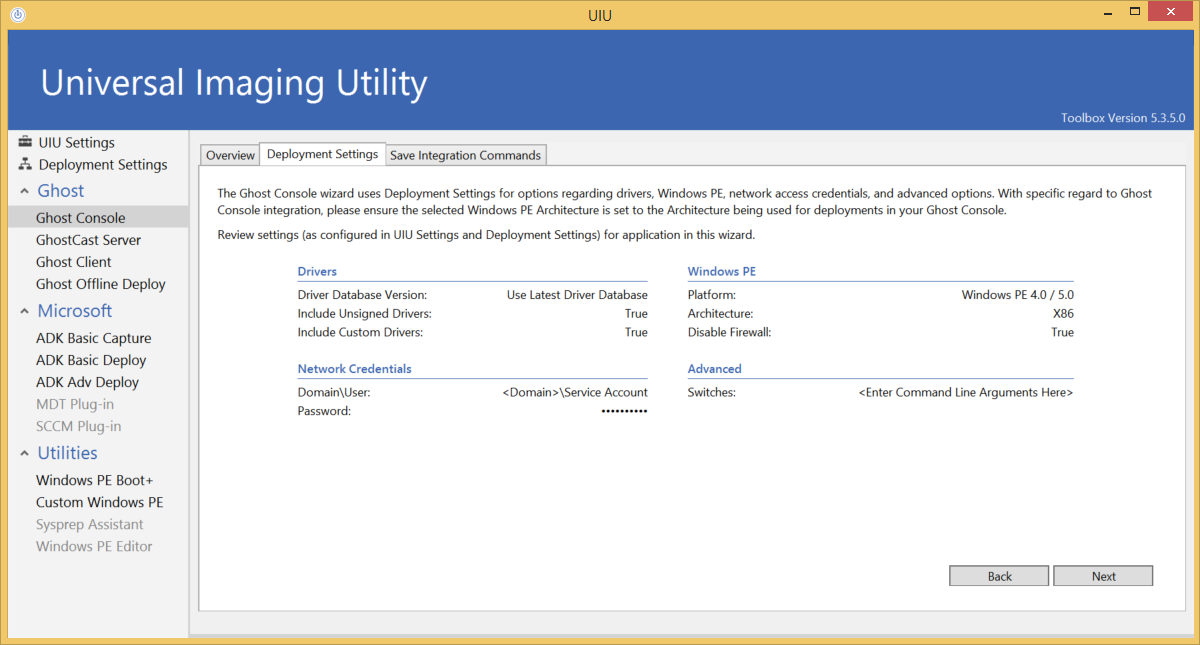Screen dimensions: 1200x645
Task: Click the Deployment Settings hierarchy icon
Action: [x=25, y=164]
